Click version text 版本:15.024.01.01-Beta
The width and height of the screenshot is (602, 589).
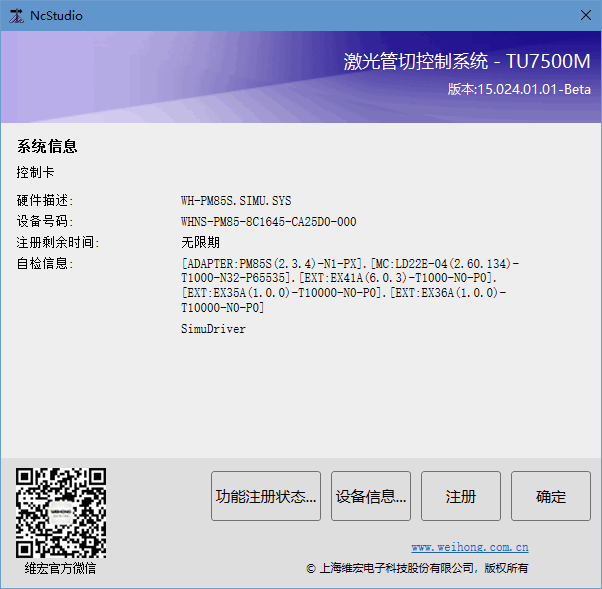[x=519, y=89]
